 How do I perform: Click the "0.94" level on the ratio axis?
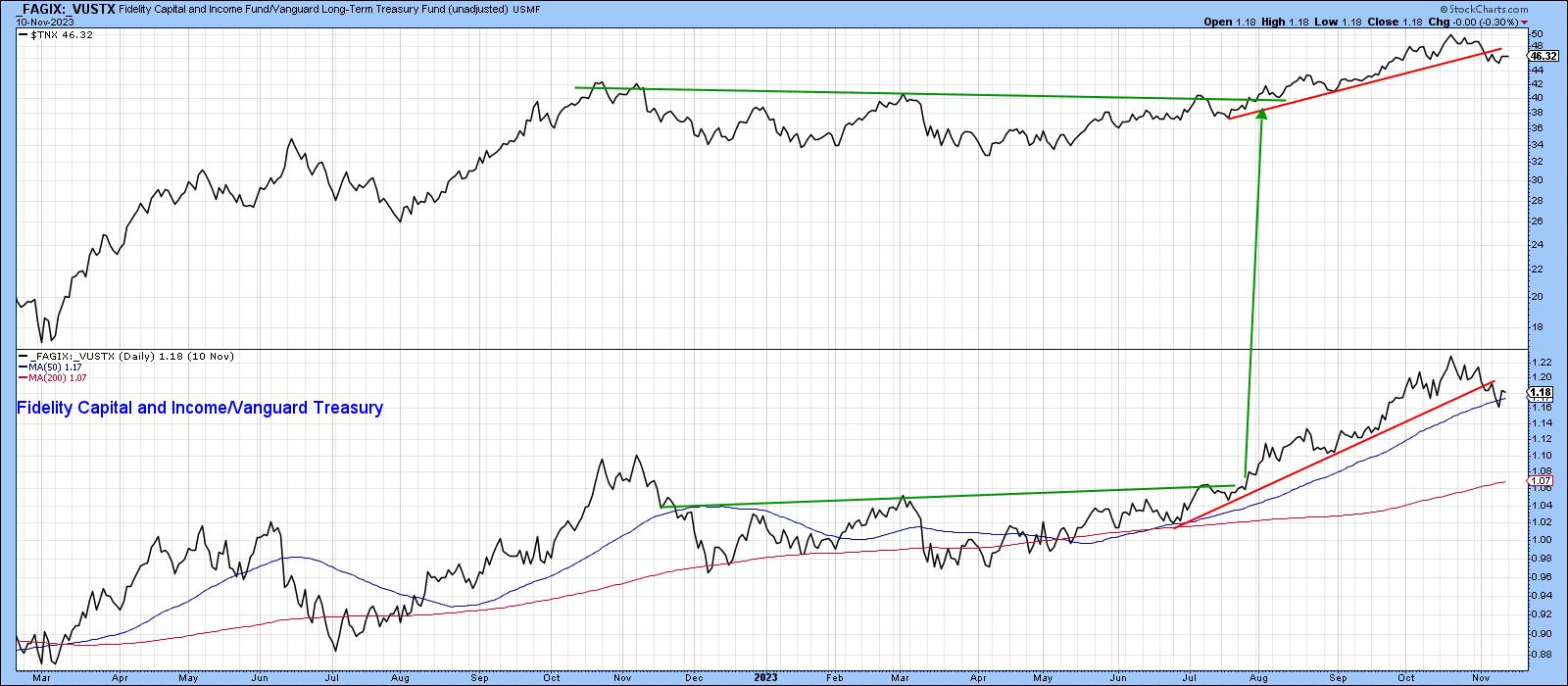coord(1540,595)
